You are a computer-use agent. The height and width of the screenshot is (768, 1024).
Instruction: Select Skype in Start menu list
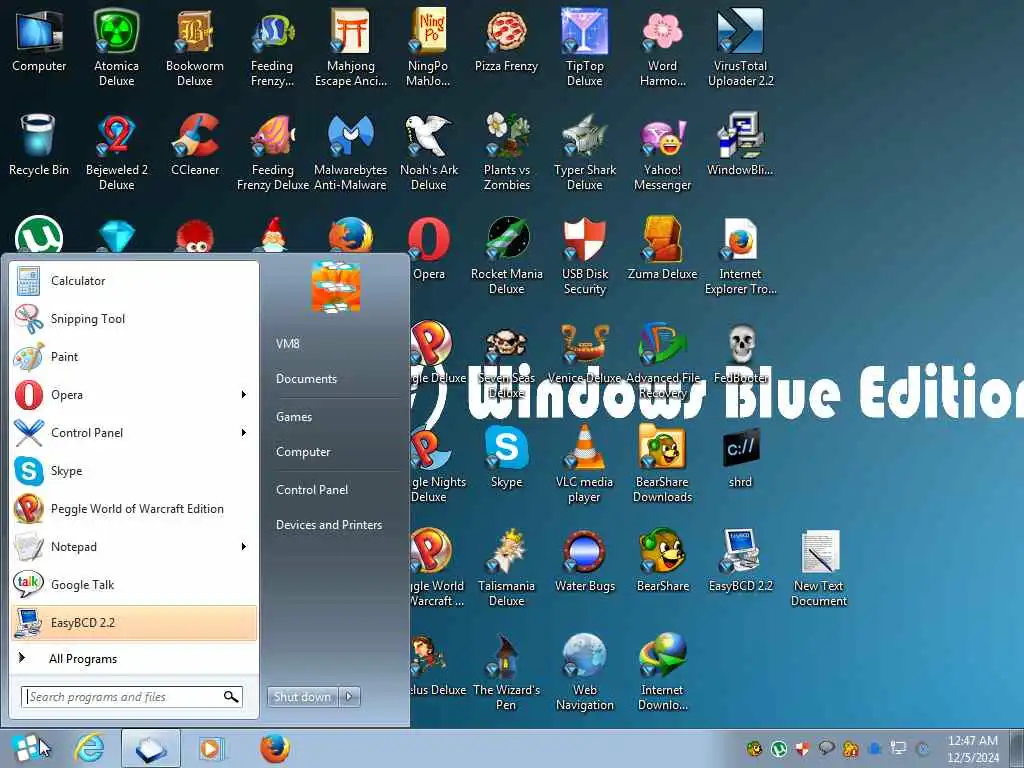click(x=134, y=471)
